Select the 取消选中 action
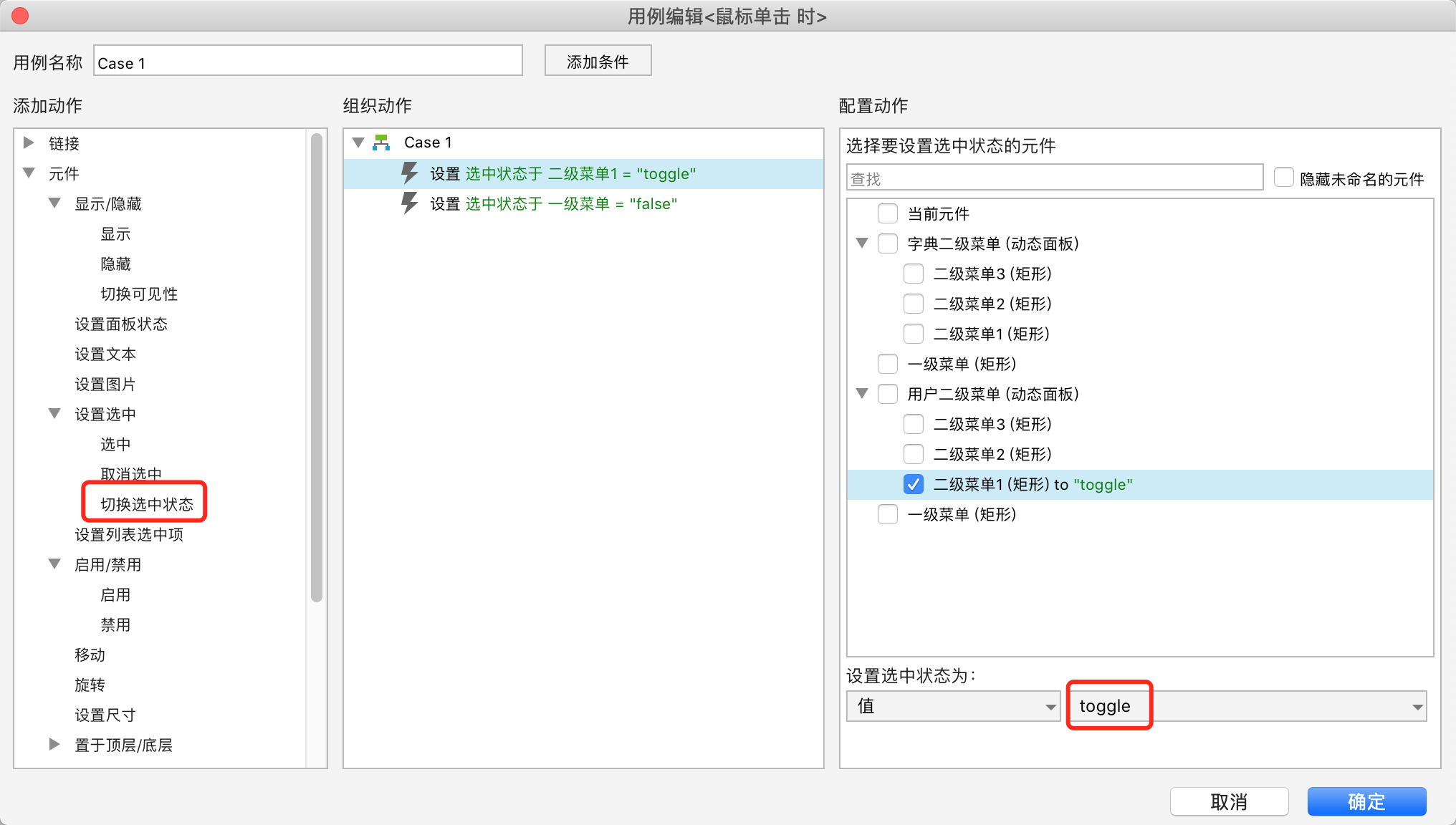Image resolution: width=1456 pixels, height=825 pixels. point(131,473)
